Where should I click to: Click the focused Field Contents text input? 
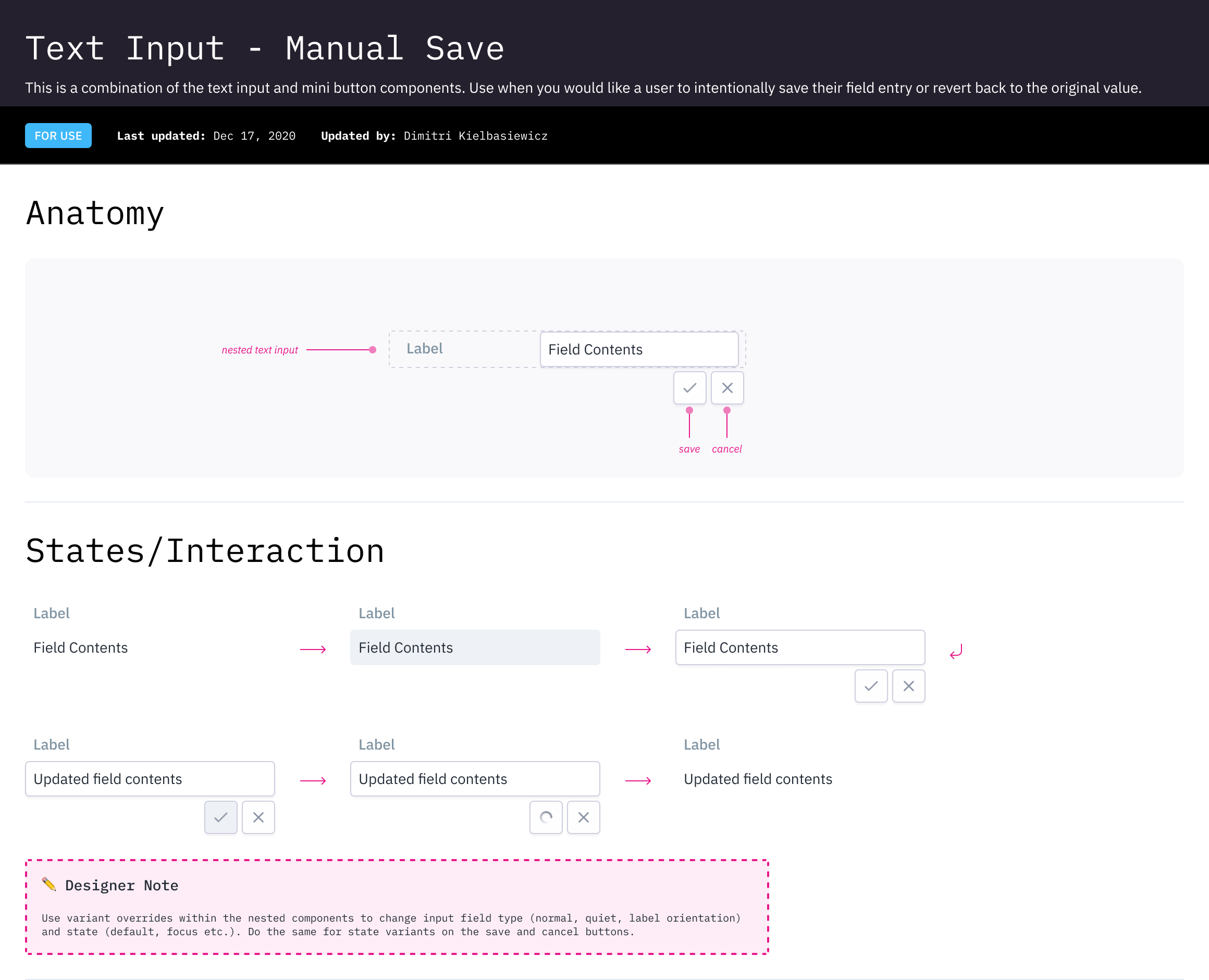799,647
